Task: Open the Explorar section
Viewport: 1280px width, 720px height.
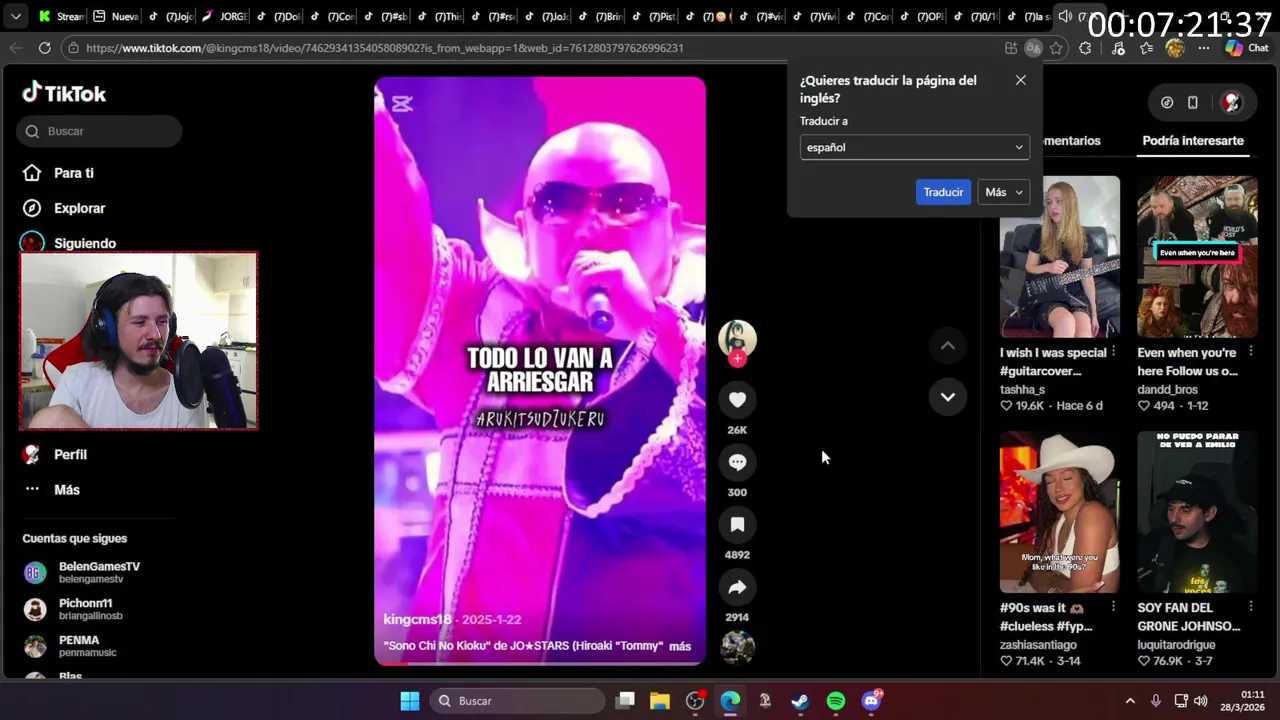Action: 65,208
